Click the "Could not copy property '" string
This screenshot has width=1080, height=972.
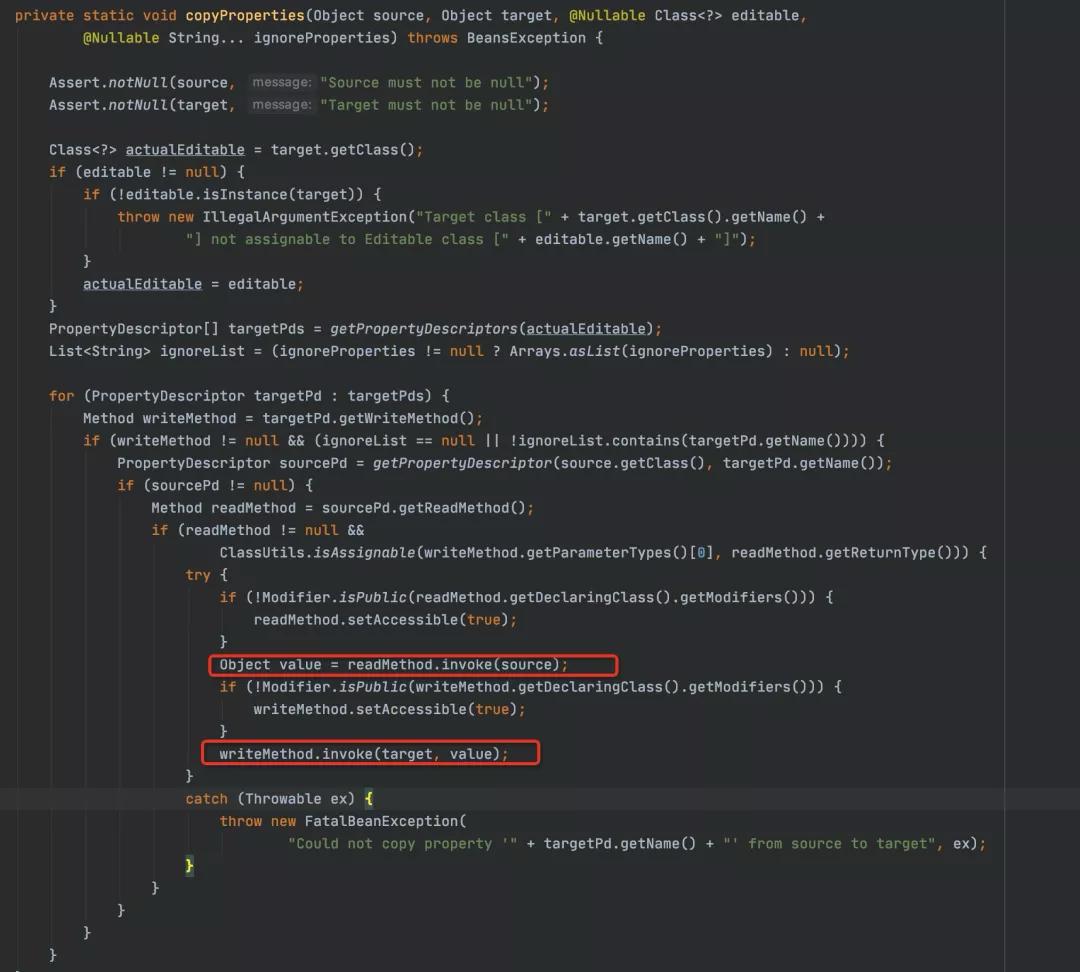coord(402,844)
